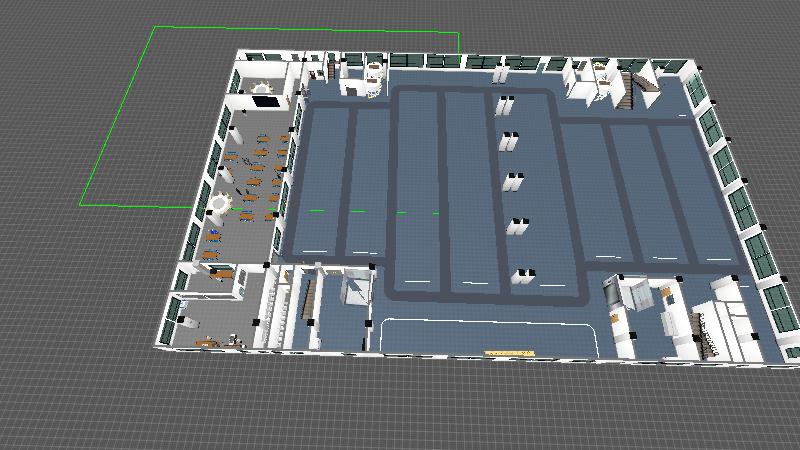Viewport: 800px width, 450px height.
Task: Click the leftmost green dash marker on floor
Action: [317, 211]
